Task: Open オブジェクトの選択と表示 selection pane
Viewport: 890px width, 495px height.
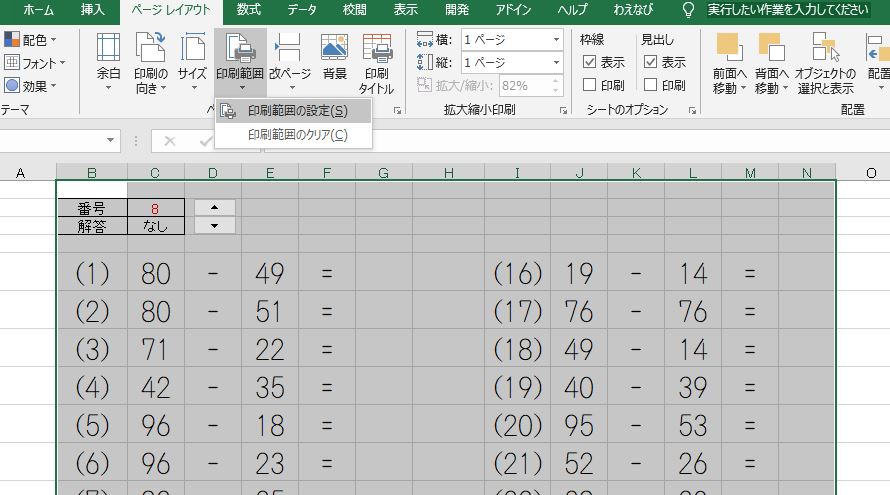Action: tap(825, 48)
